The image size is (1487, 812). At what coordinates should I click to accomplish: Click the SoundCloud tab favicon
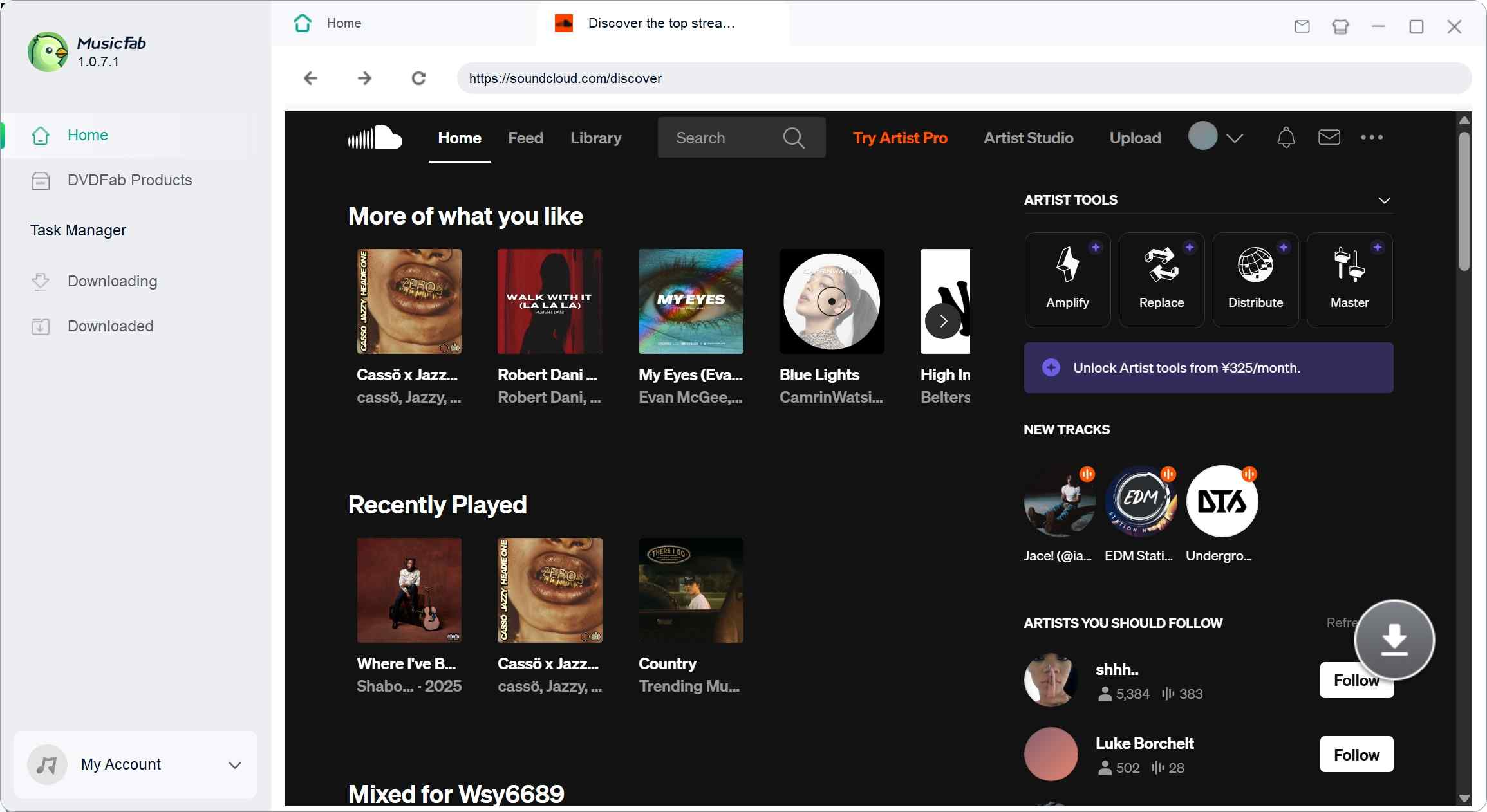pos(564,23)
